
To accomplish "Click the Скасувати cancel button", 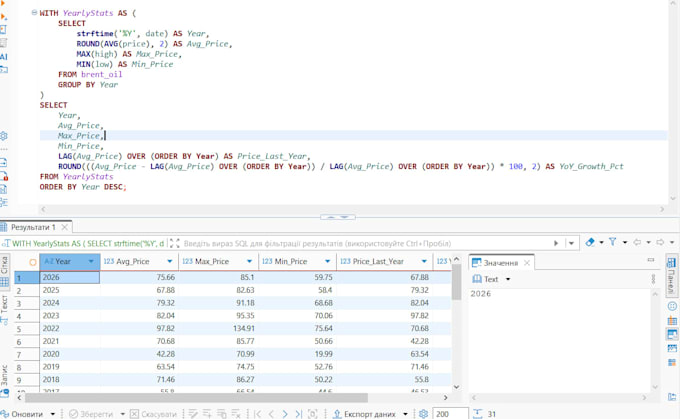I will click(153, 414).
